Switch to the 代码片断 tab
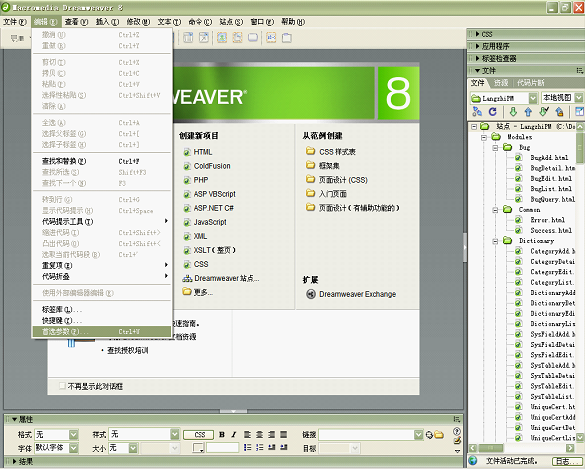This screenshot has width=585, height=469. [x=531, y=83]
